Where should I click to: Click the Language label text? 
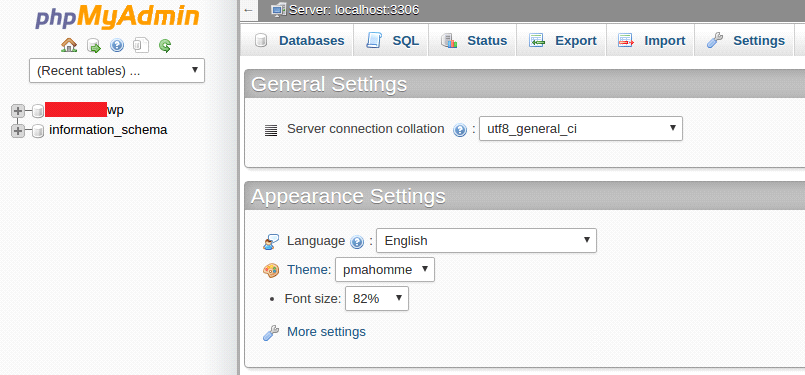(316, 240)
